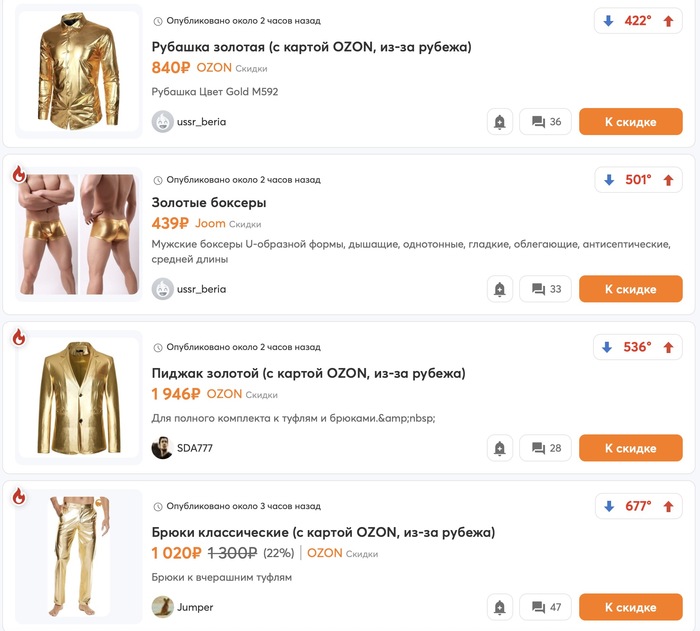Image resolution: width=700 pixels, height=631 pixels.
Task: Open the golden trousers product thumbnail
Action: click(79, 556)
